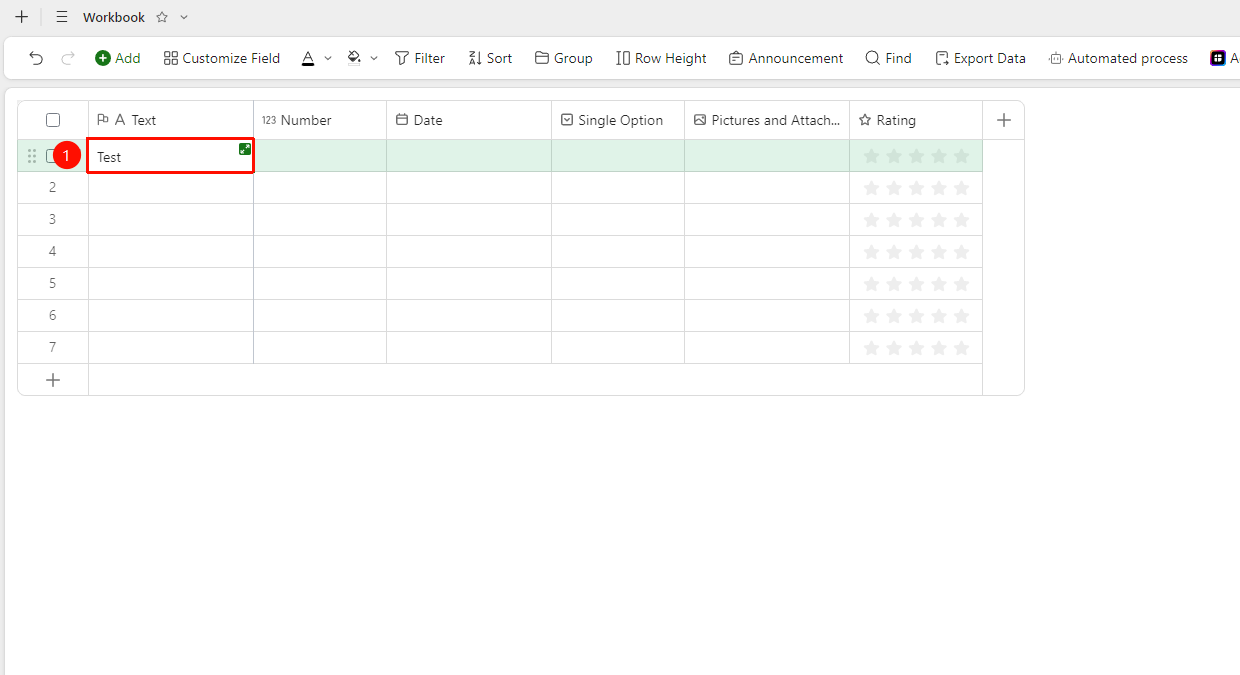Expand the Test record with the green icon
1240x675 pixels.
(x=245, y=149)
